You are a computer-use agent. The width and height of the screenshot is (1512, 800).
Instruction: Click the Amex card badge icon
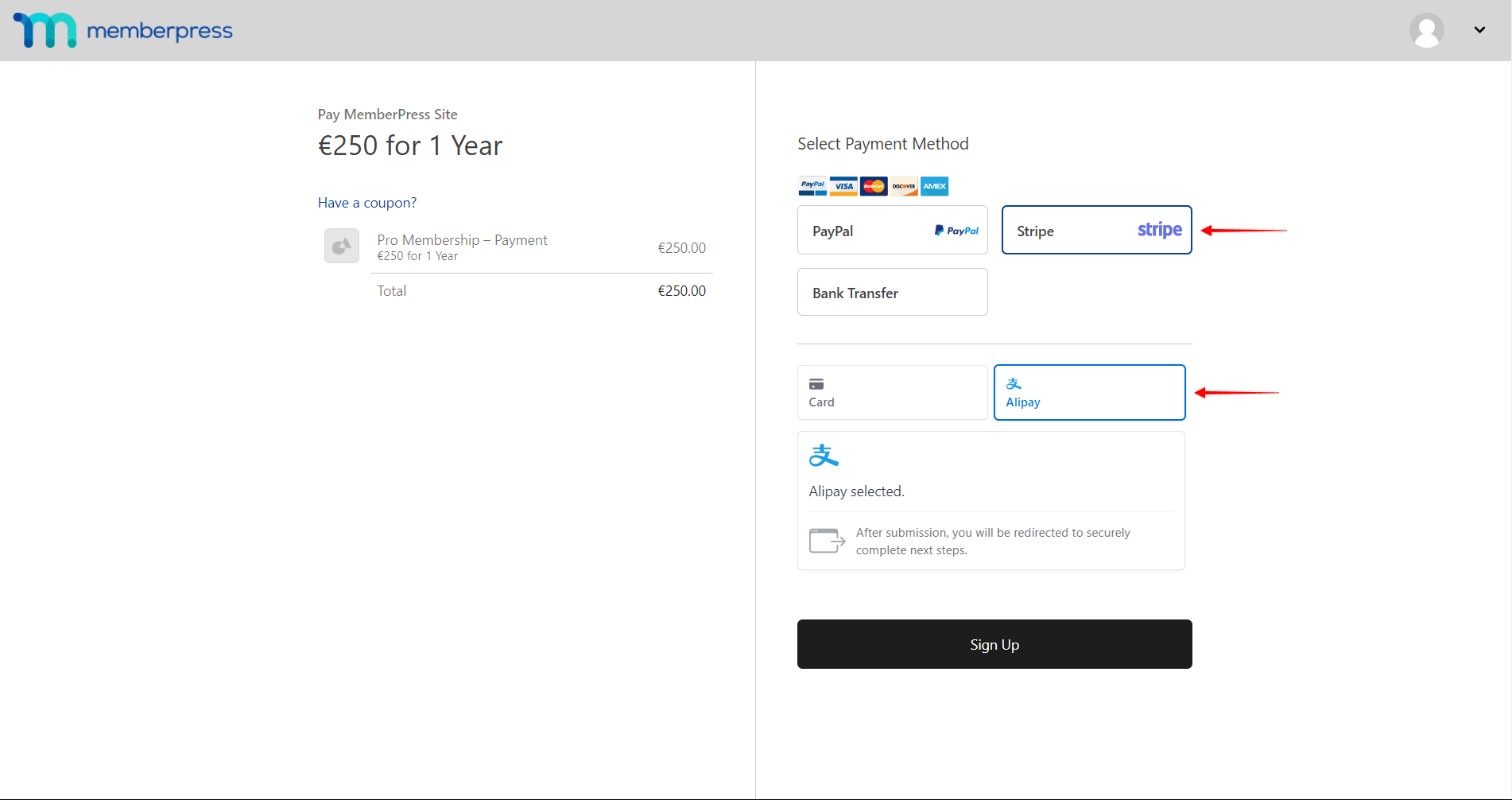coord(934,186)
